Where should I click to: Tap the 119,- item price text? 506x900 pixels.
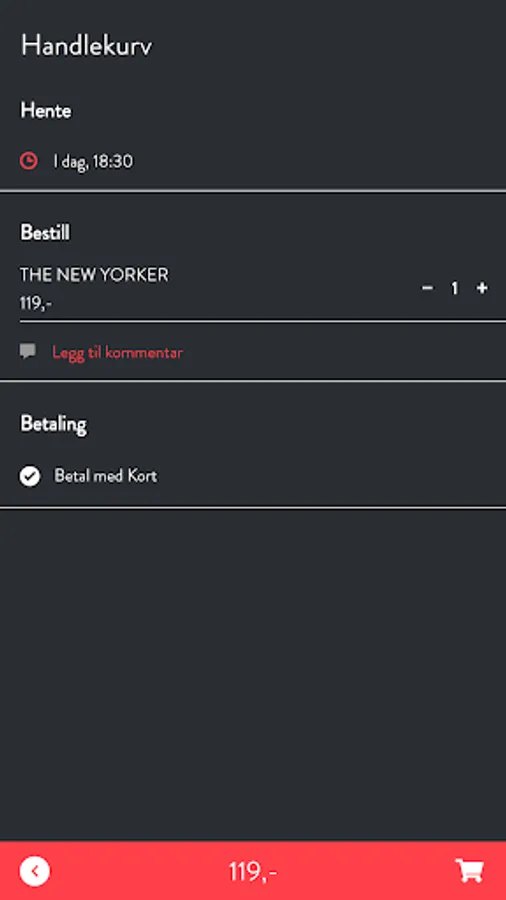click(36, 303)
